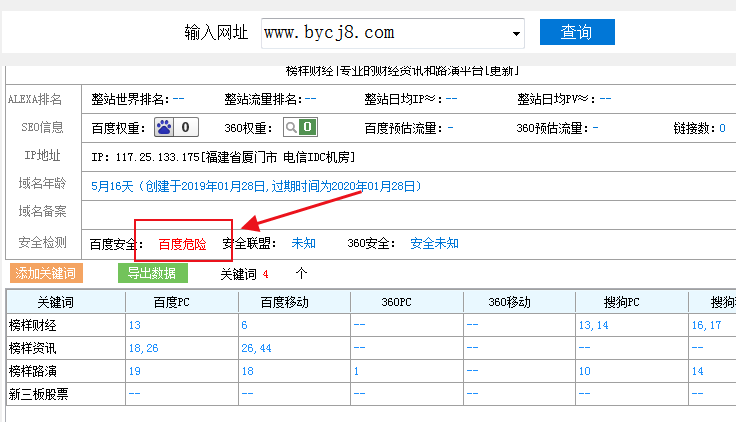Image resolution: width=736 pixels, height=422 pixels.
Task: Click 百度移动 rank 26, 44 cell
Action: 256,348
